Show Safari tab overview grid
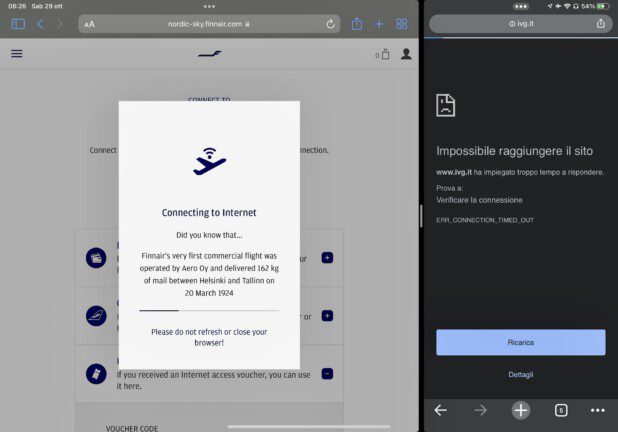Viewport: 618px width, 432px height. [x=401, y=23]
